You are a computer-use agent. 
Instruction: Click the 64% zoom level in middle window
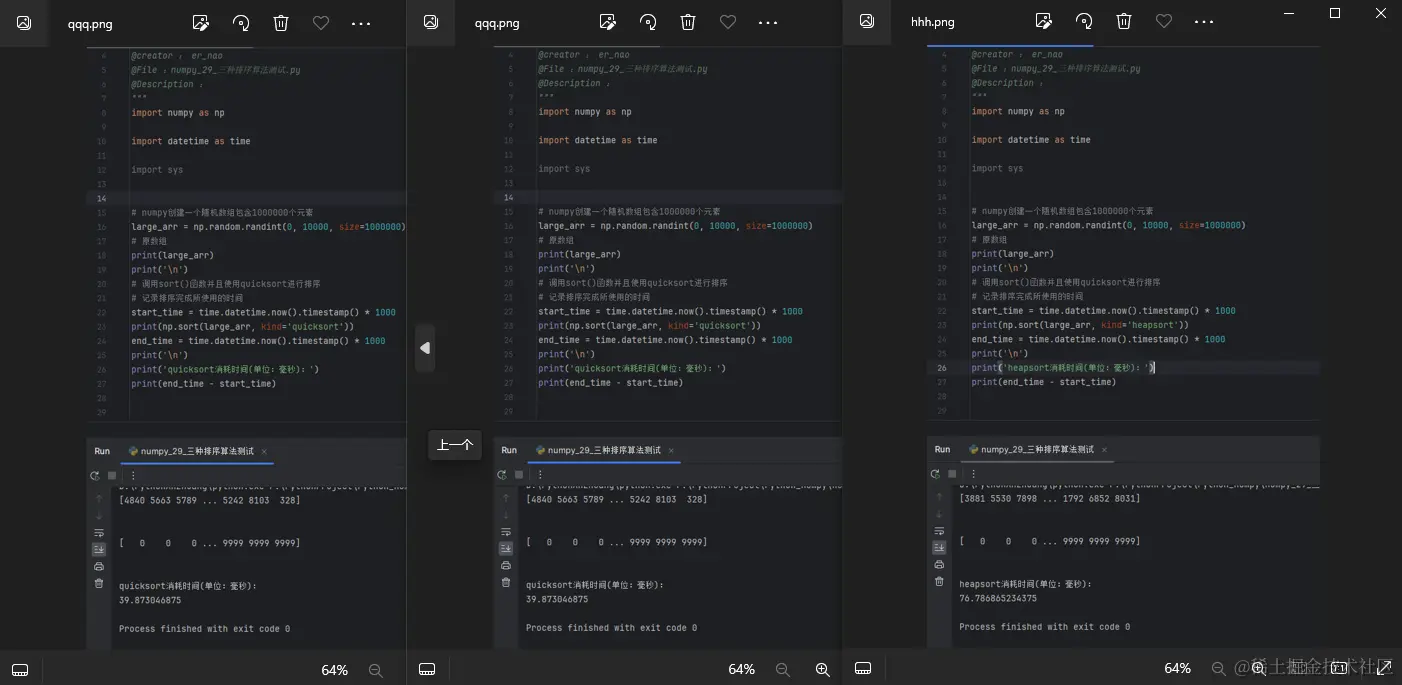tap(741, 669)
